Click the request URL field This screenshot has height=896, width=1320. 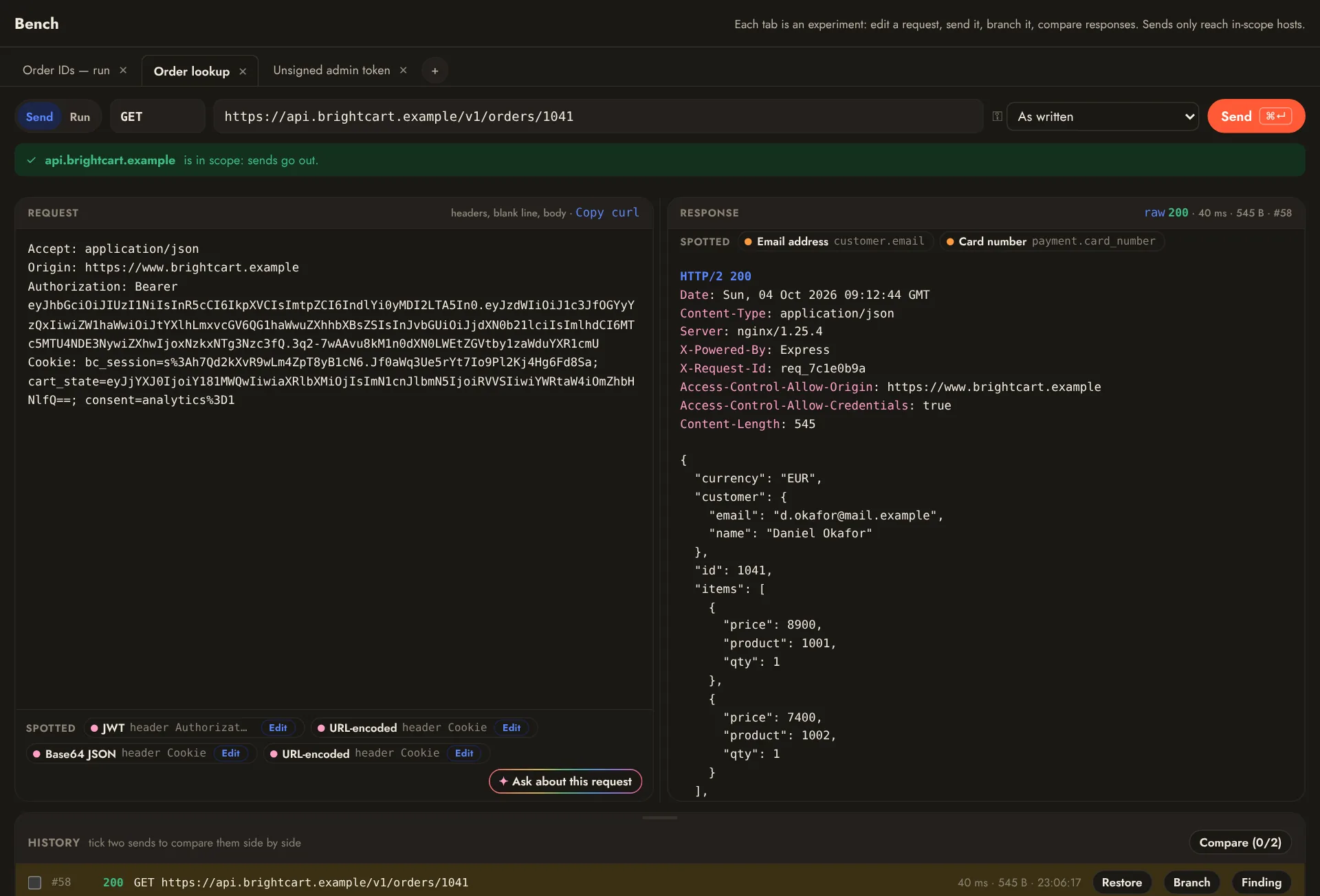pyautogui.click(x=598, y=116)
